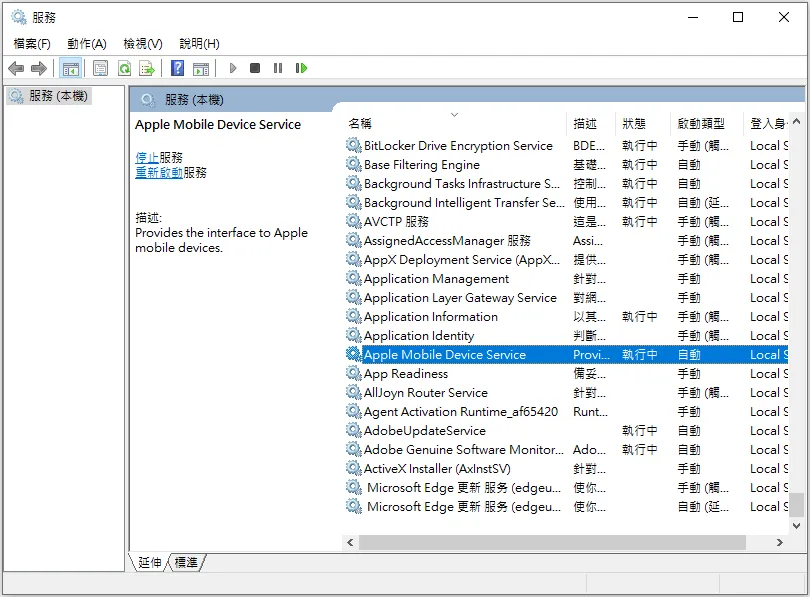
Task: Click gear icon of Base Filtering Engine
Action: click(354, 165)
